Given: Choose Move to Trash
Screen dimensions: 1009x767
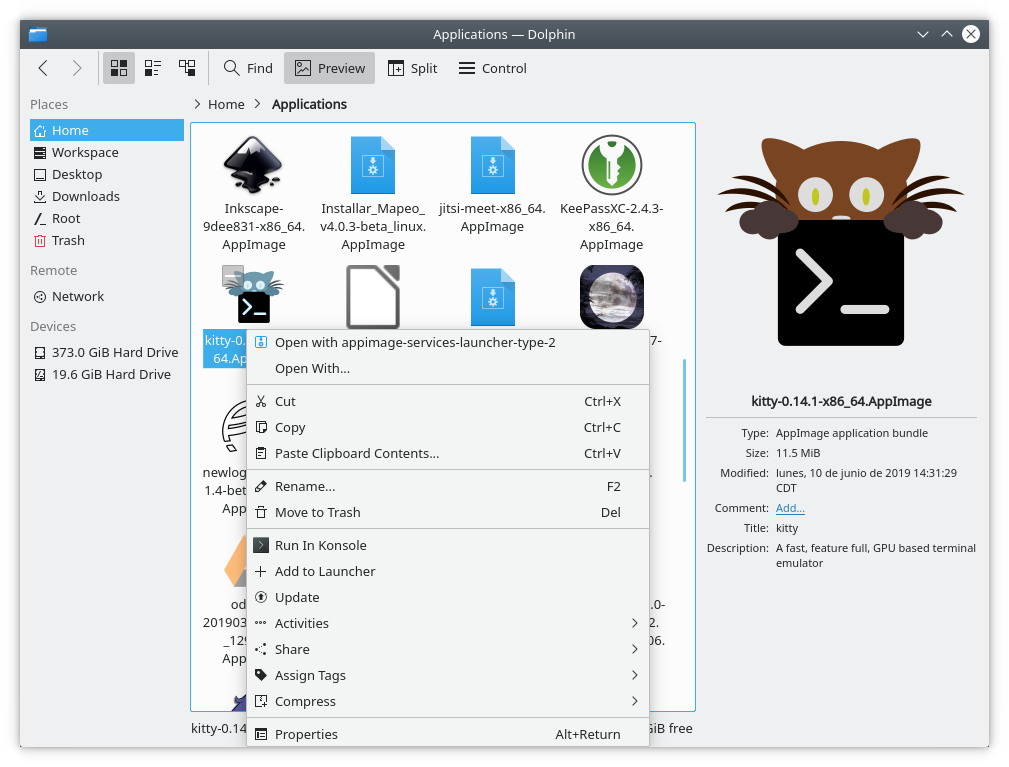Looking at the screenshot, I should (x=448, y=513).
